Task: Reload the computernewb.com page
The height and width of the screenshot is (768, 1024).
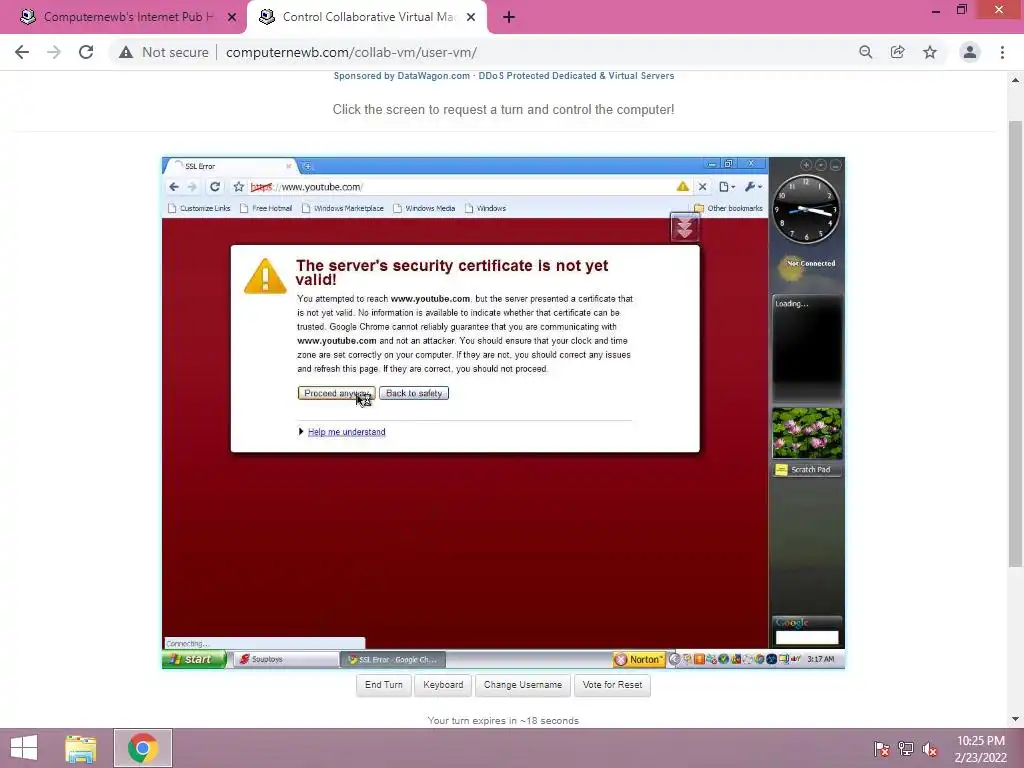Action: (86, 52)
